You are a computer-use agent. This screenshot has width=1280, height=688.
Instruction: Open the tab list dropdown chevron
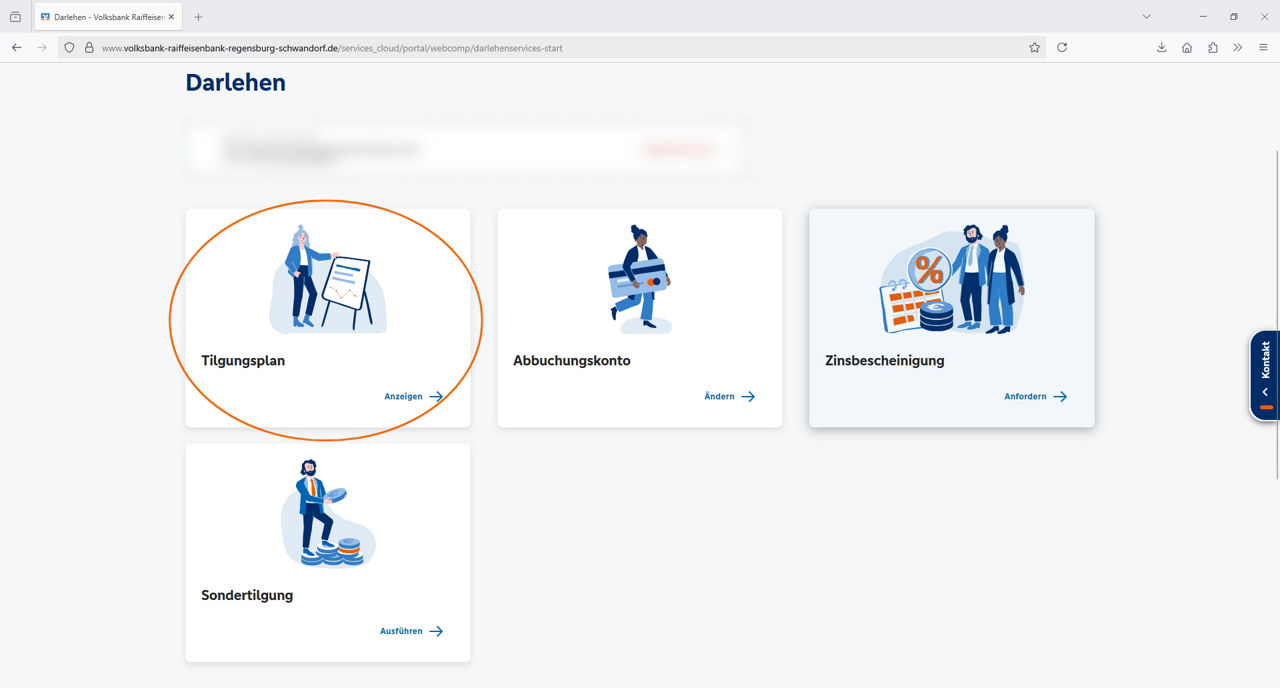pos(1146,16)
